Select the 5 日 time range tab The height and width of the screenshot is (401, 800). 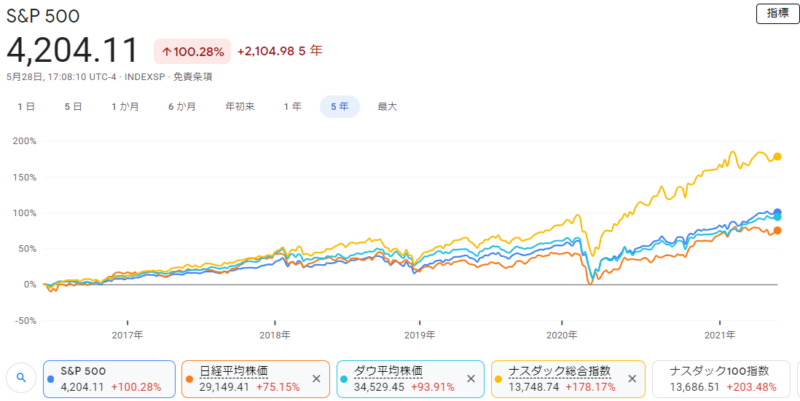(x=73, y=107)
